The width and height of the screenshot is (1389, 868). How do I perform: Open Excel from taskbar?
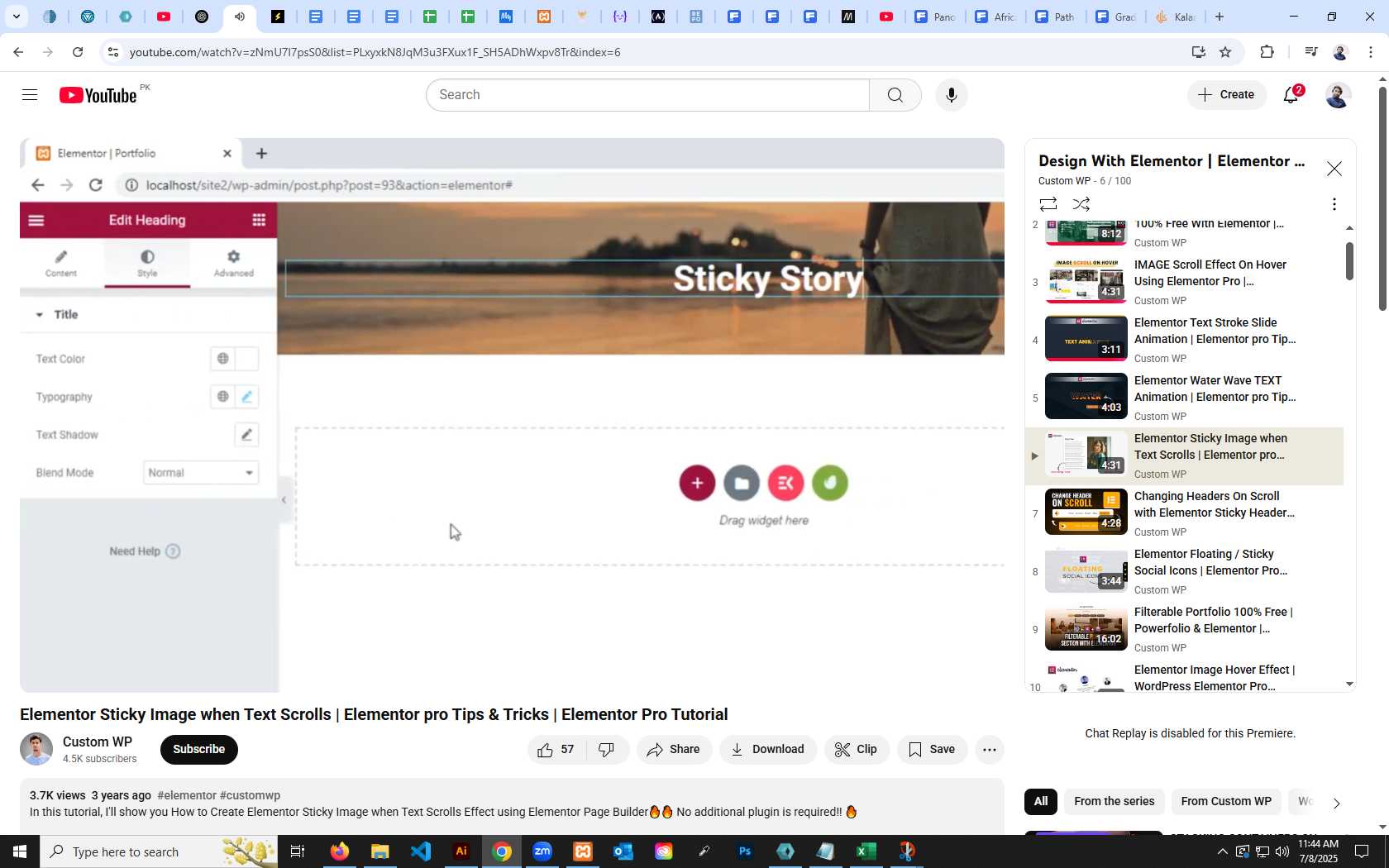point(866,851)
